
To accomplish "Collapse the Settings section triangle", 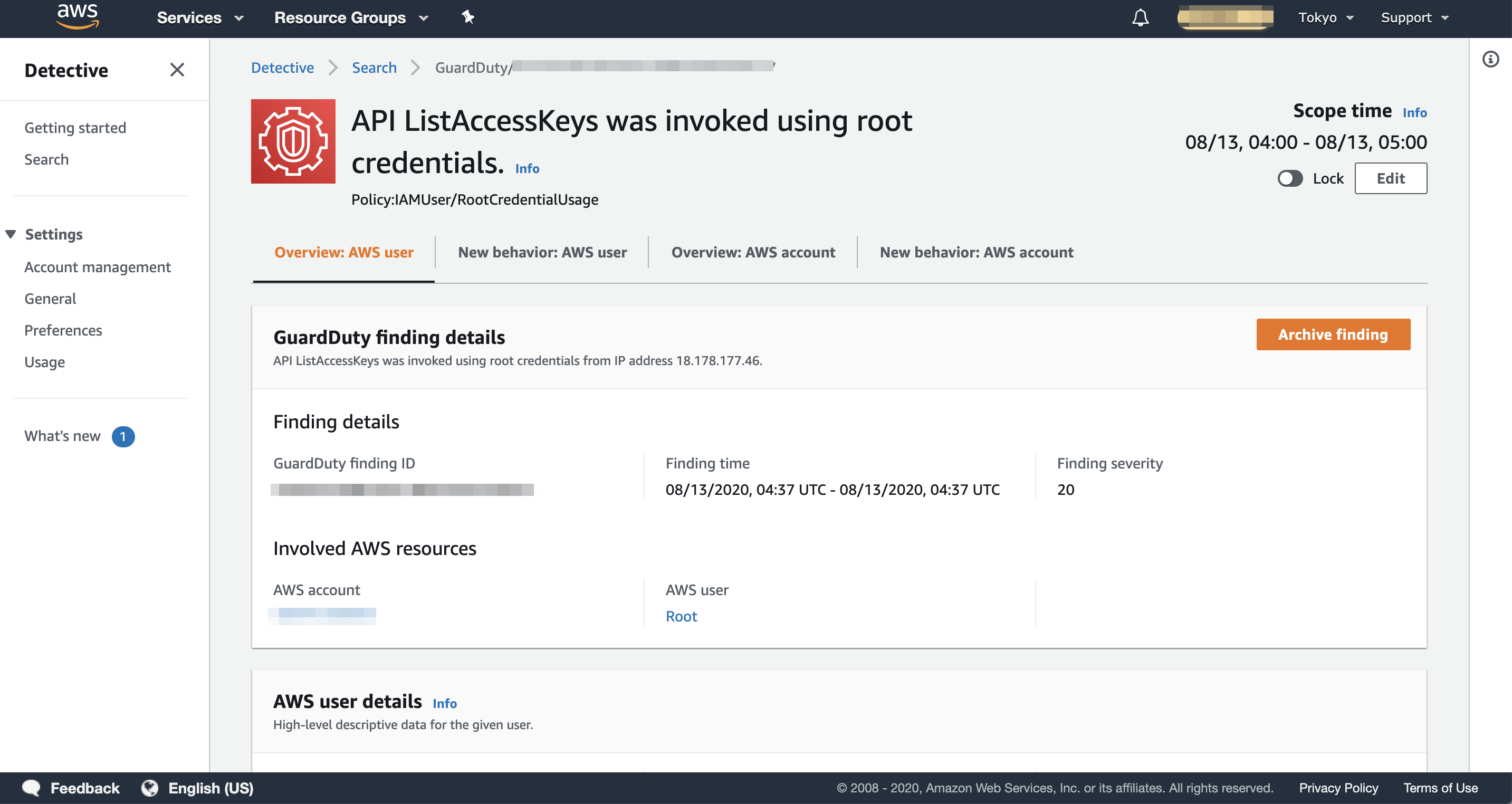I will [11, 234].
